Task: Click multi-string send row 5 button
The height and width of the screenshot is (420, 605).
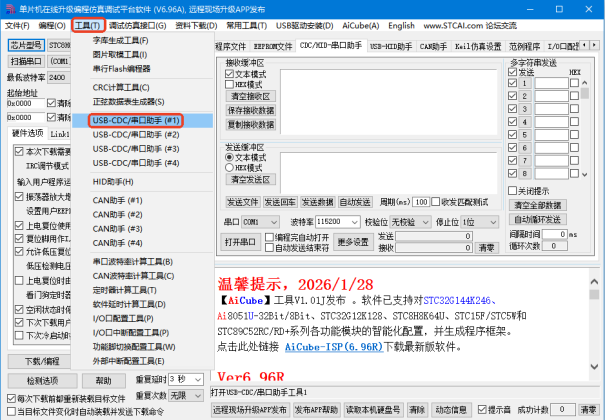Action: 524,135
